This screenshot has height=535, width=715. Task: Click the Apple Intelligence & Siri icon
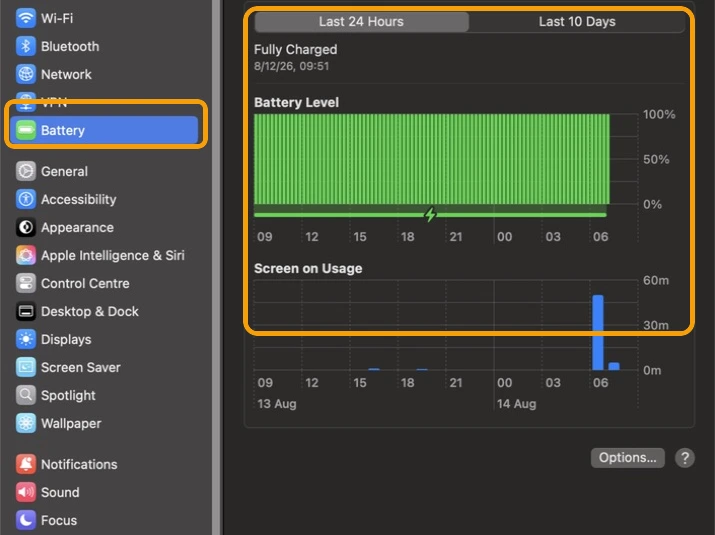[26, 255]
